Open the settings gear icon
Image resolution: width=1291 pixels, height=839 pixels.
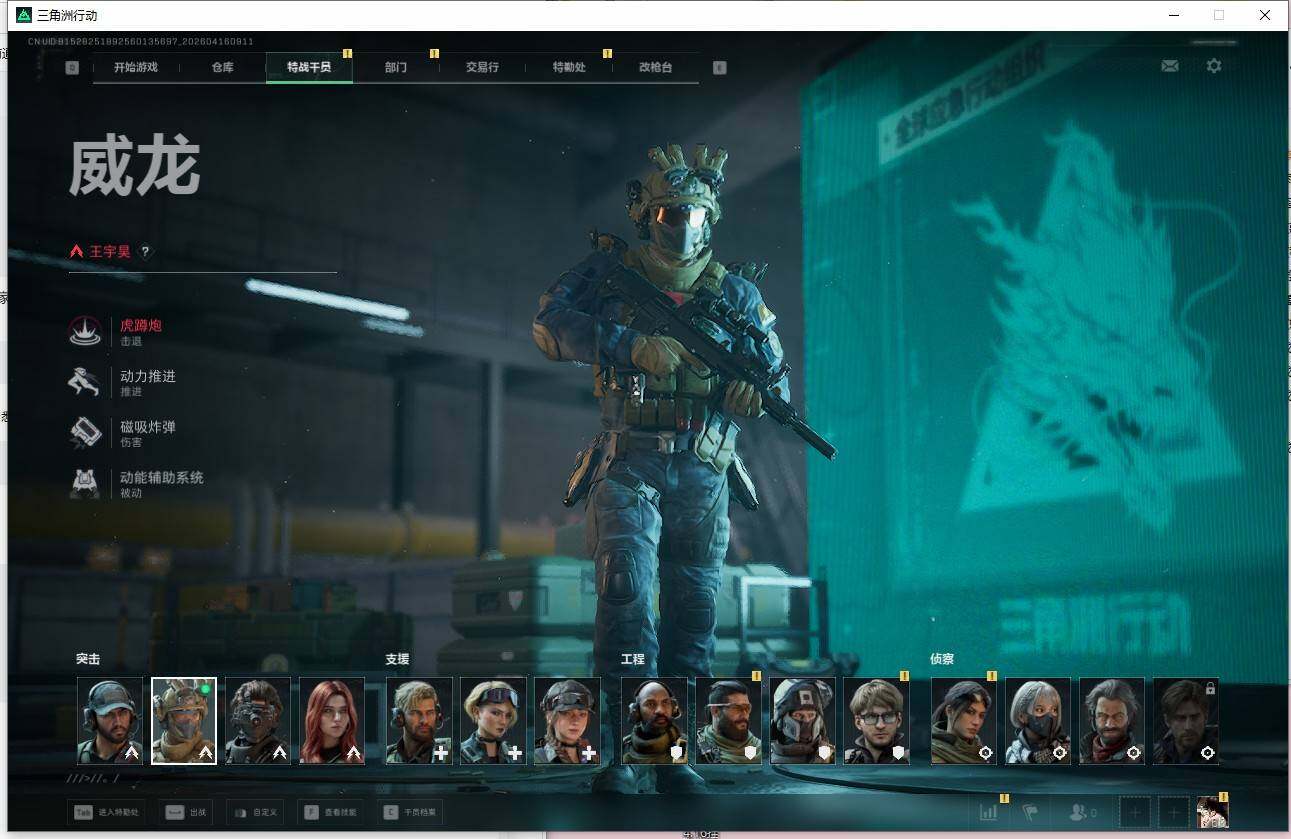pyautogui.click(x=1213, y=66)
